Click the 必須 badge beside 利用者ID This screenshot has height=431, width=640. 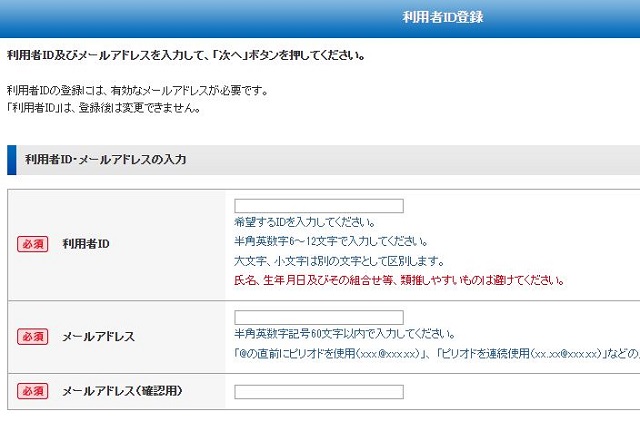tap(32, 243)
